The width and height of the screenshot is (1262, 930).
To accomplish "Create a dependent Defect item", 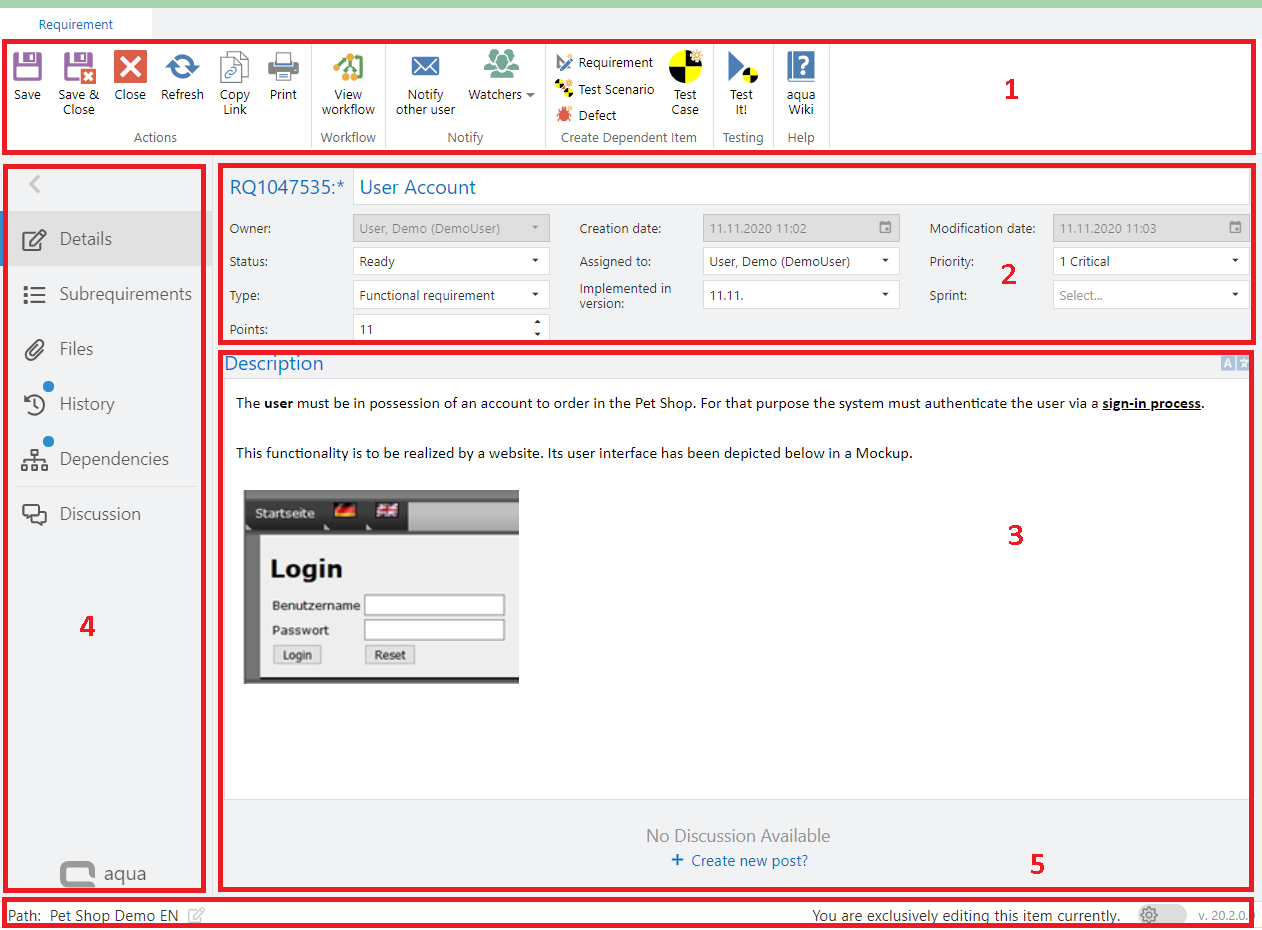I will click(x=596, y=115).
